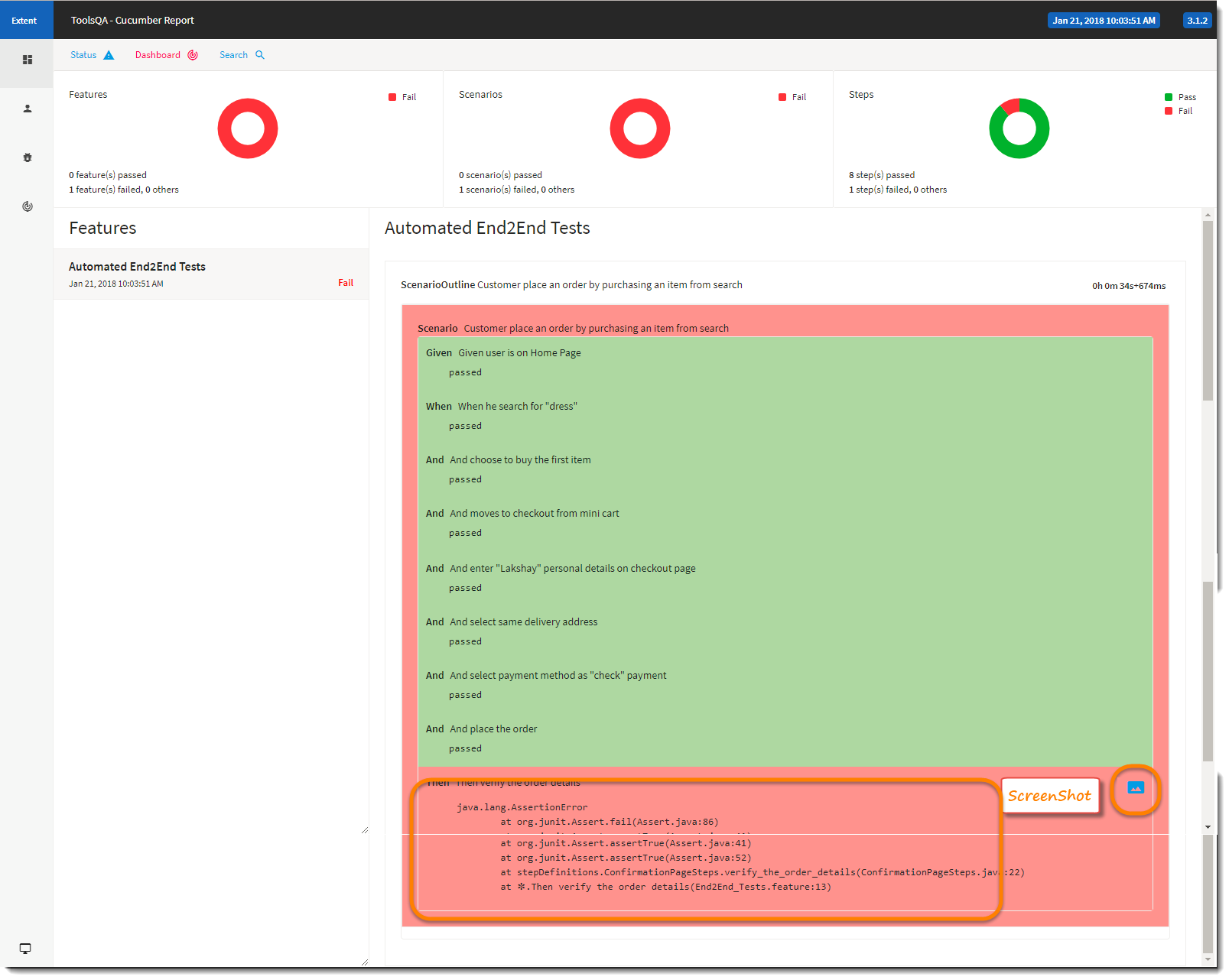Open the category bug icon in the sidebar
The image size is (1229, 980).
27,157
